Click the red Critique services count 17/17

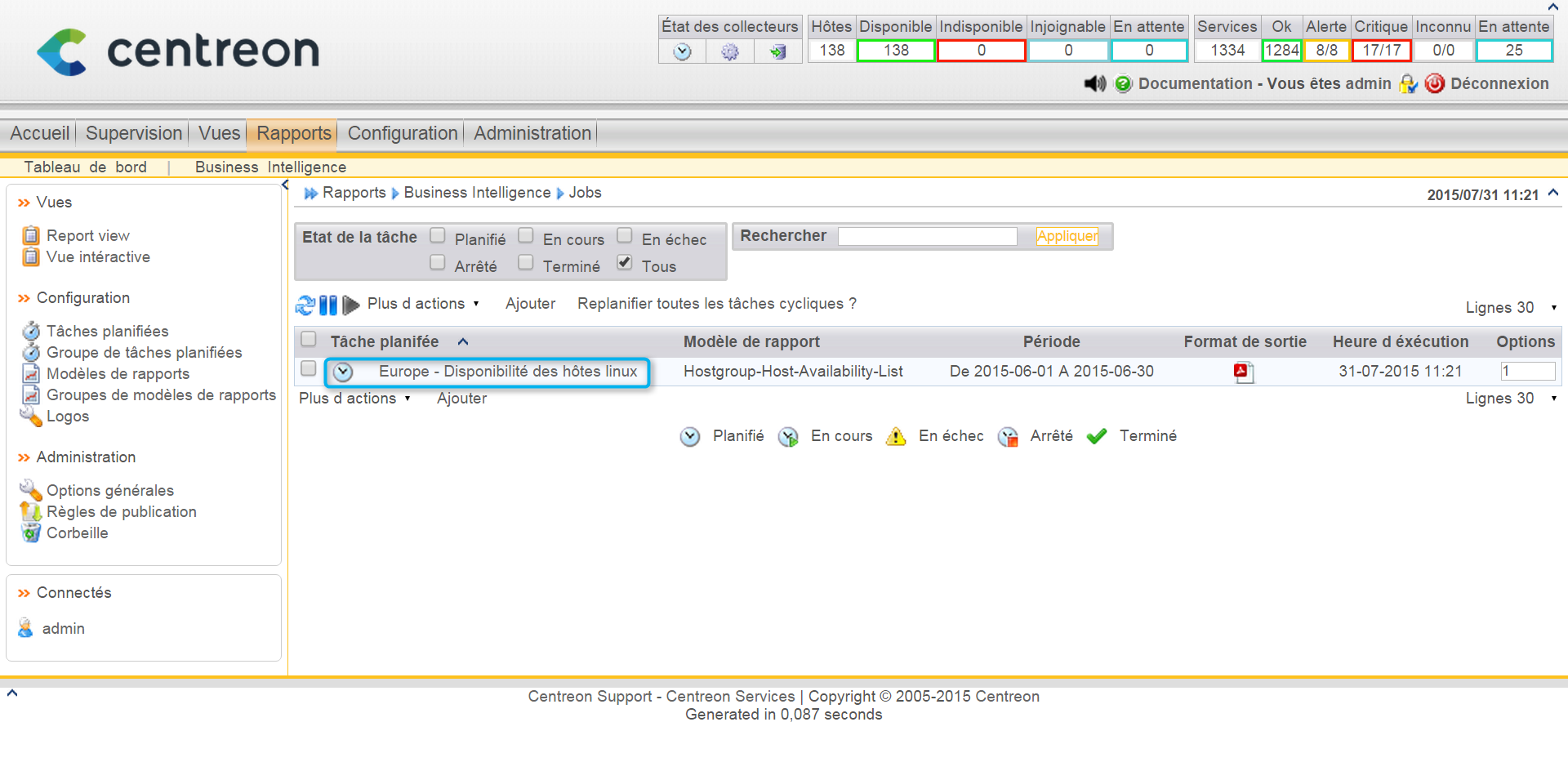pos(1382,51)
